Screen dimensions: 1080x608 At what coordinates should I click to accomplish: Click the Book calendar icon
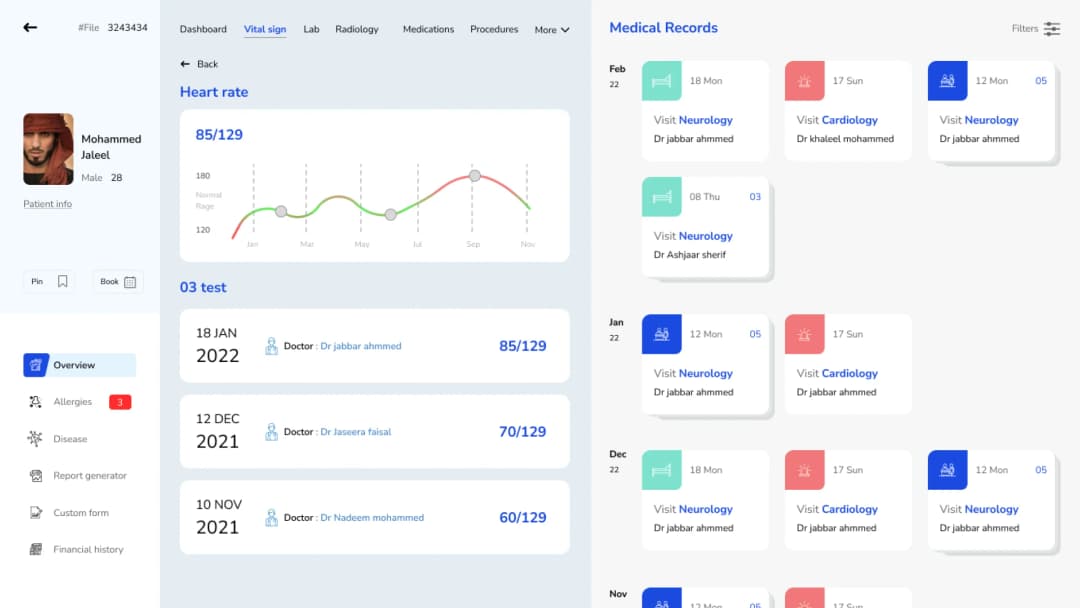coord(130,282)
